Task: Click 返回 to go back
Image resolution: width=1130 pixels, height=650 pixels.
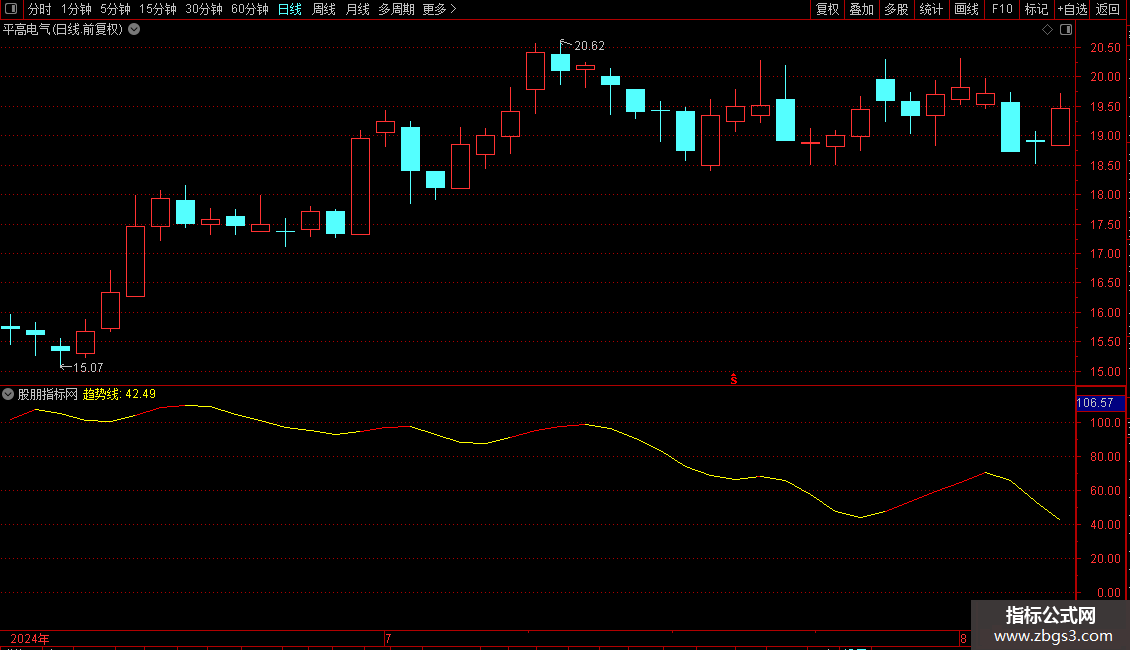Action: tap(1108, 9)
